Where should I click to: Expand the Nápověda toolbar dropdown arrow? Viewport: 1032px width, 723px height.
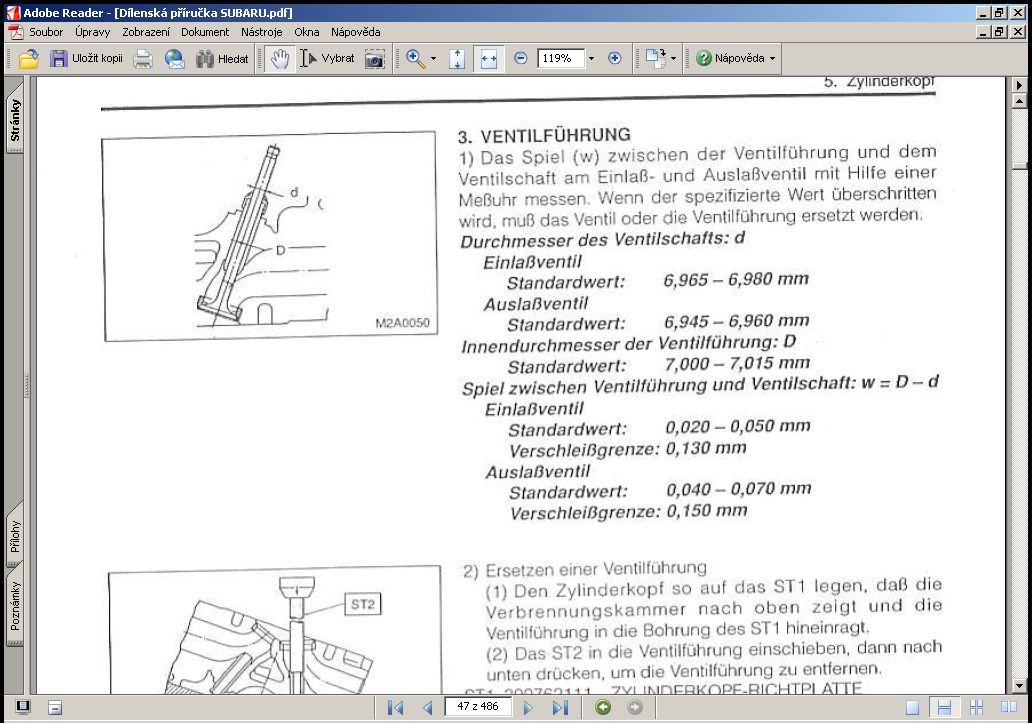click(x=773, y=59)
